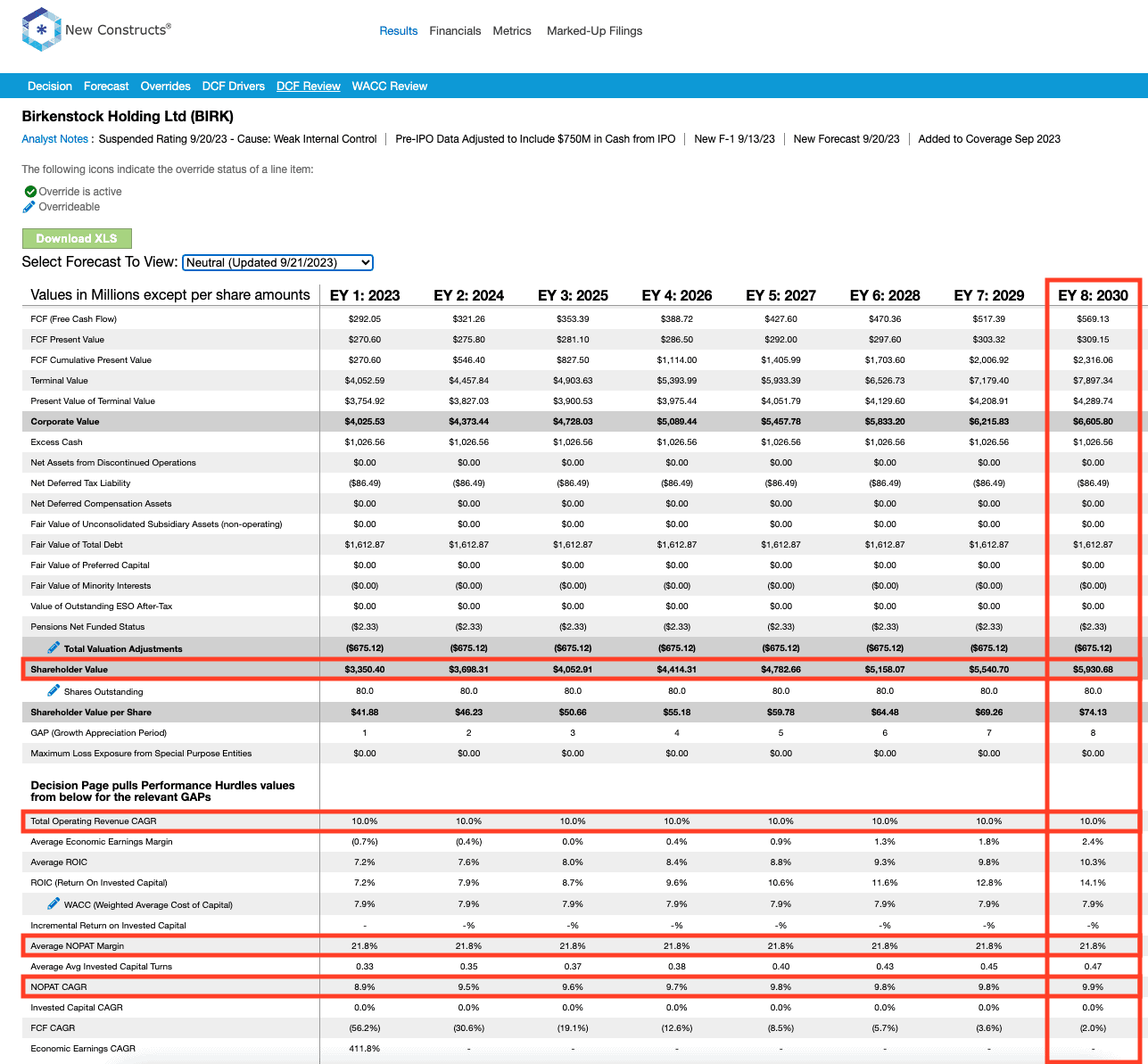Viewport: 1148px width, 1064px height.
Task: Click the EY 4: 2026 column header
Action: (x=677, y=295)
